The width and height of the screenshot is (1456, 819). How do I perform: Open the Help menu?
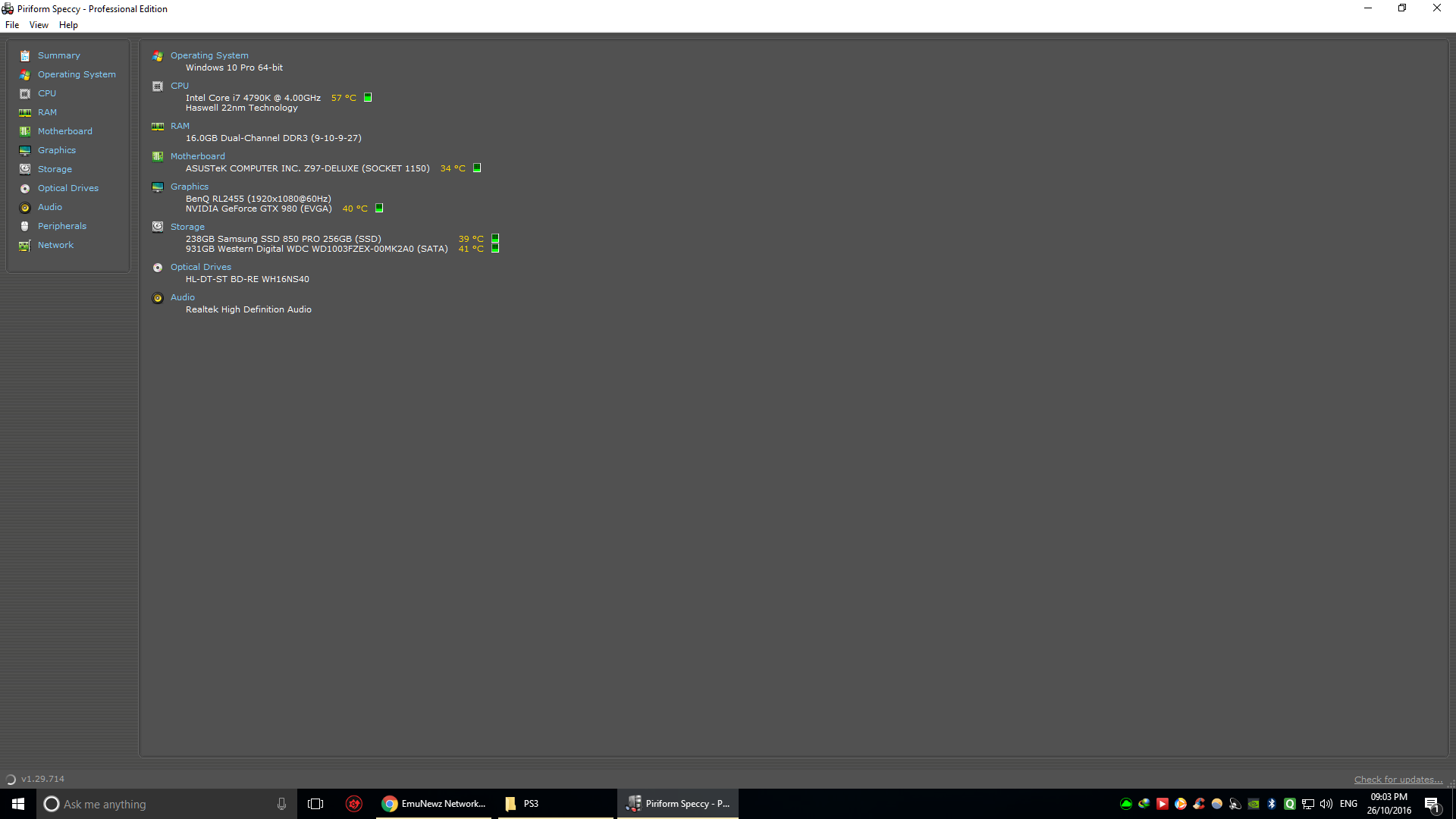pyautogui.click(x=68, y=25)
